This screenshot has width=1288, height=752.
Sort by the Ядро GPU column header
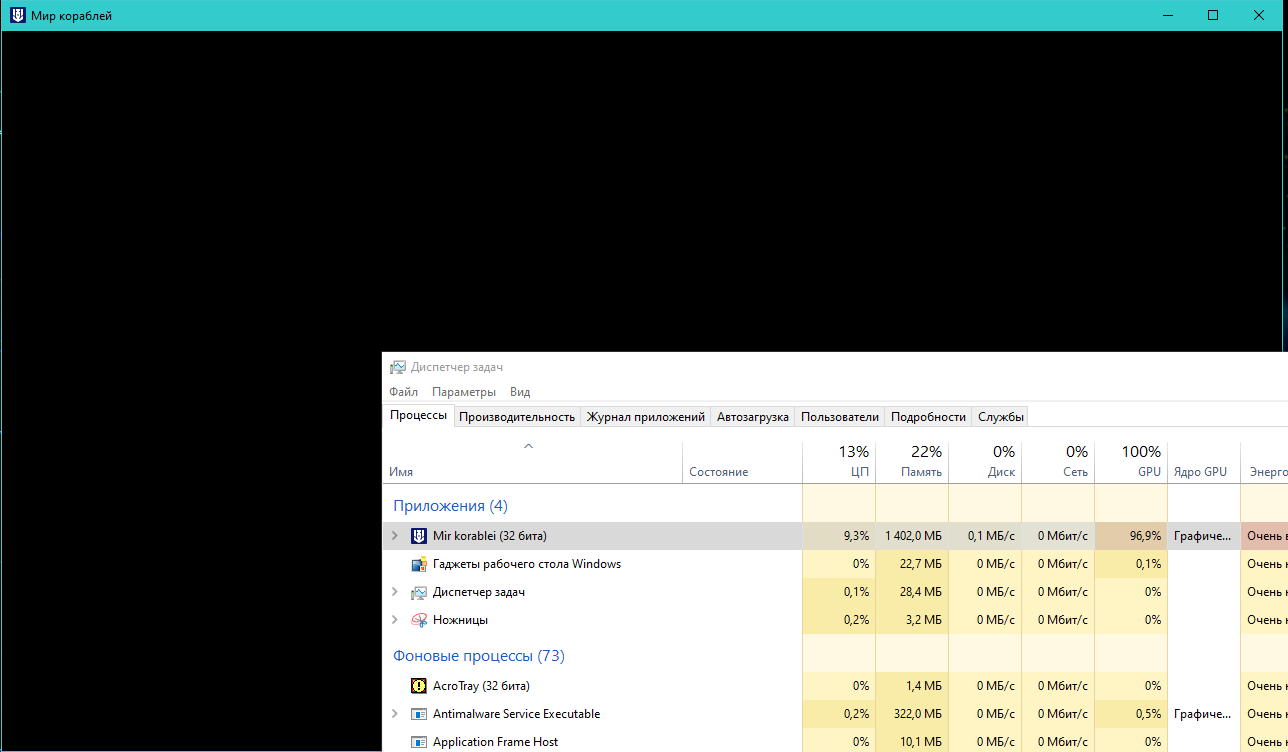pos(1204,464)
